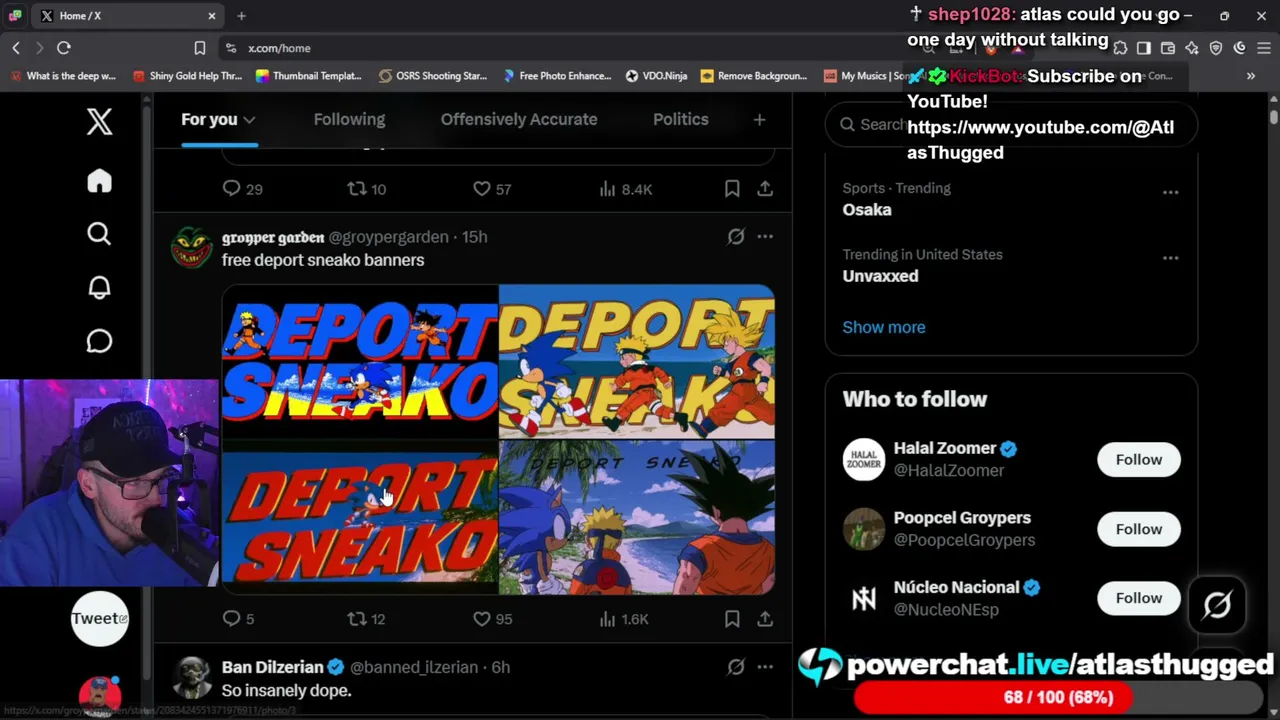
Task: Share the post with 57 likes
Action: coord(765,189)
